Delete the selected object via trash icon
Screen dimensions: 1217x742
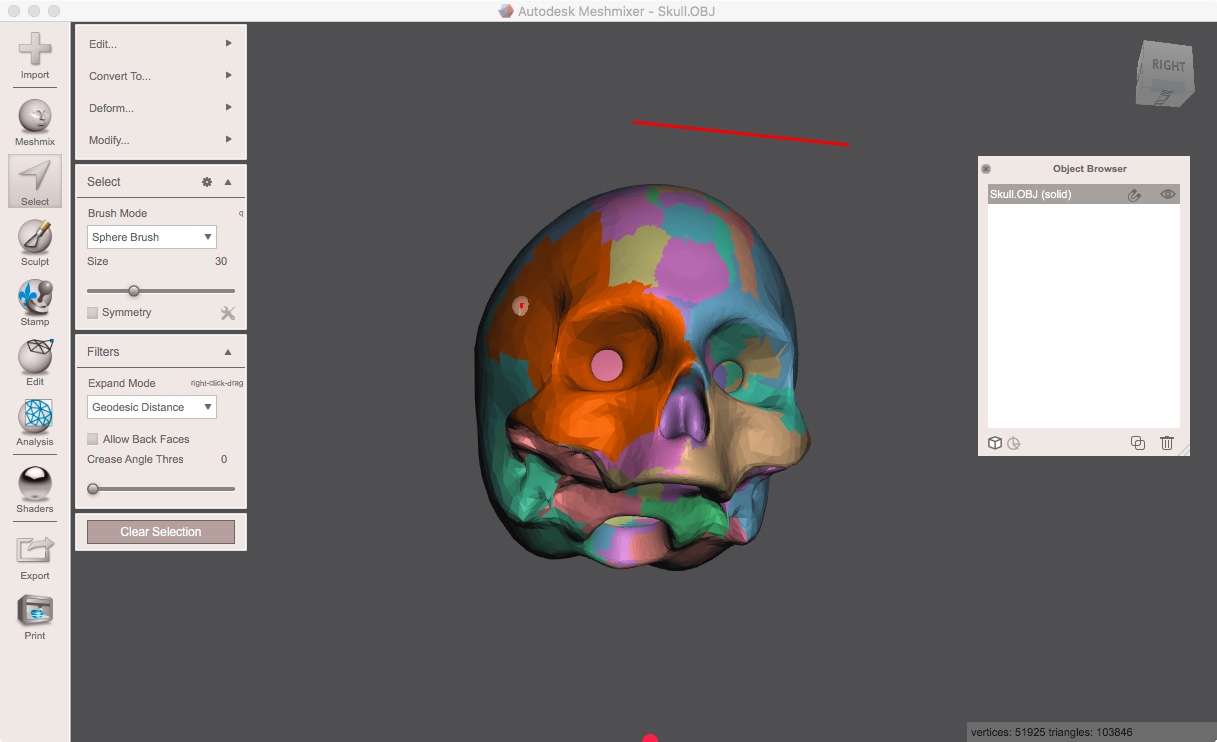click(1167, 442)
